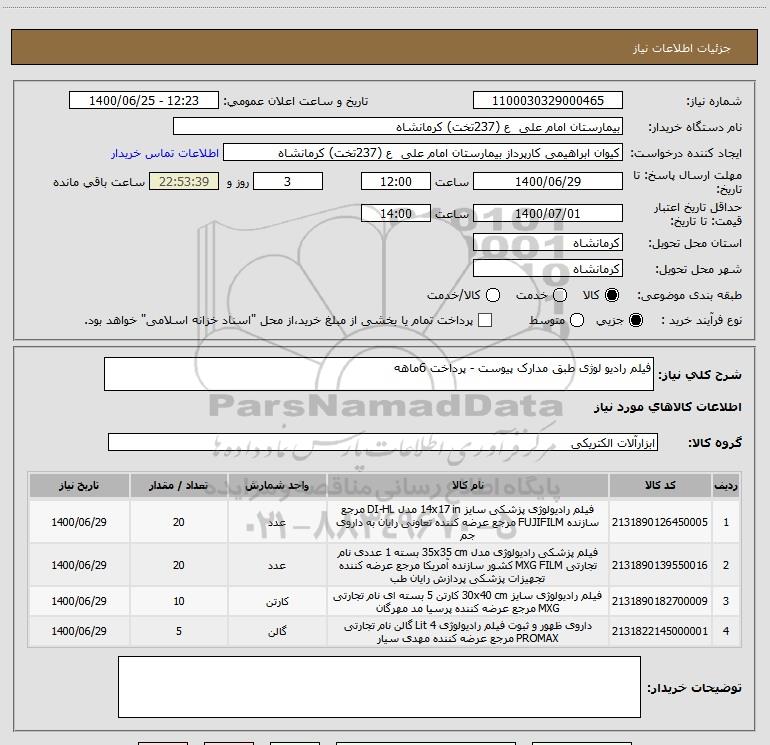Click quantity 10 in row 3
Image resolution: width=770 pixels, height=745 pixels.
(x=179, y=601)
